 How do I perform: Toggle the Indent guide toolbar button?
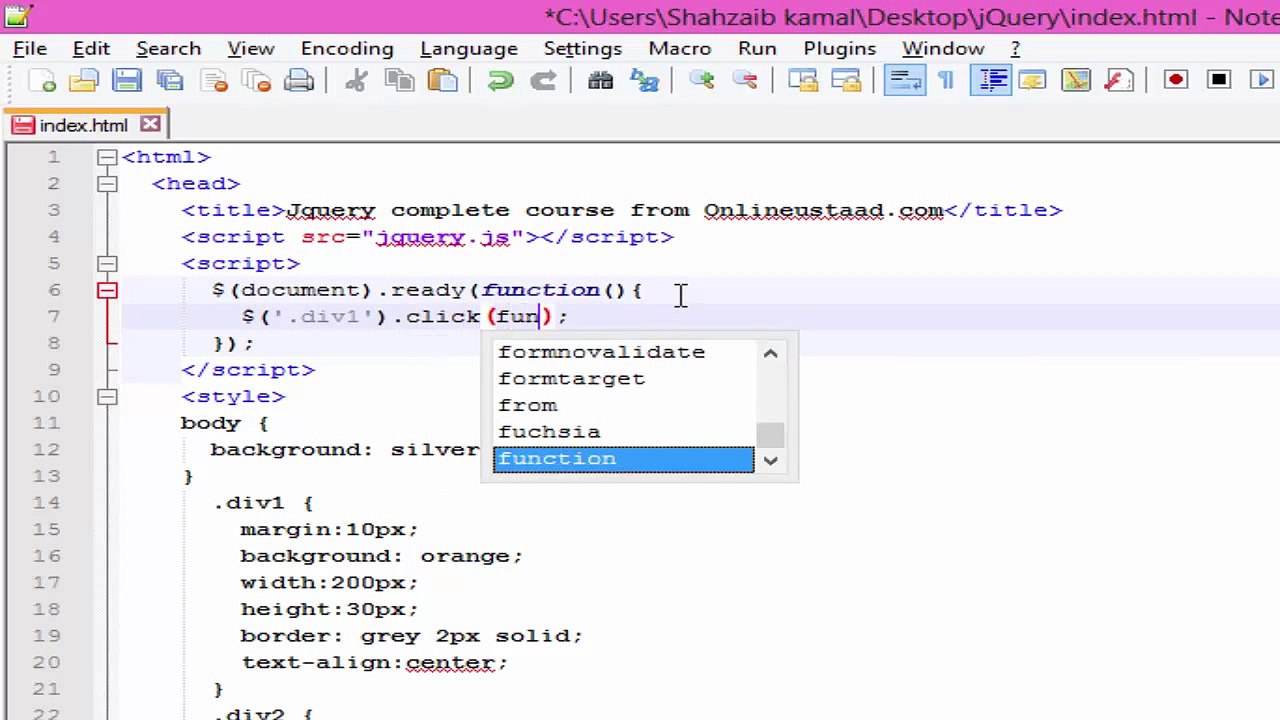pyautogui.click(x=990, y=81)
